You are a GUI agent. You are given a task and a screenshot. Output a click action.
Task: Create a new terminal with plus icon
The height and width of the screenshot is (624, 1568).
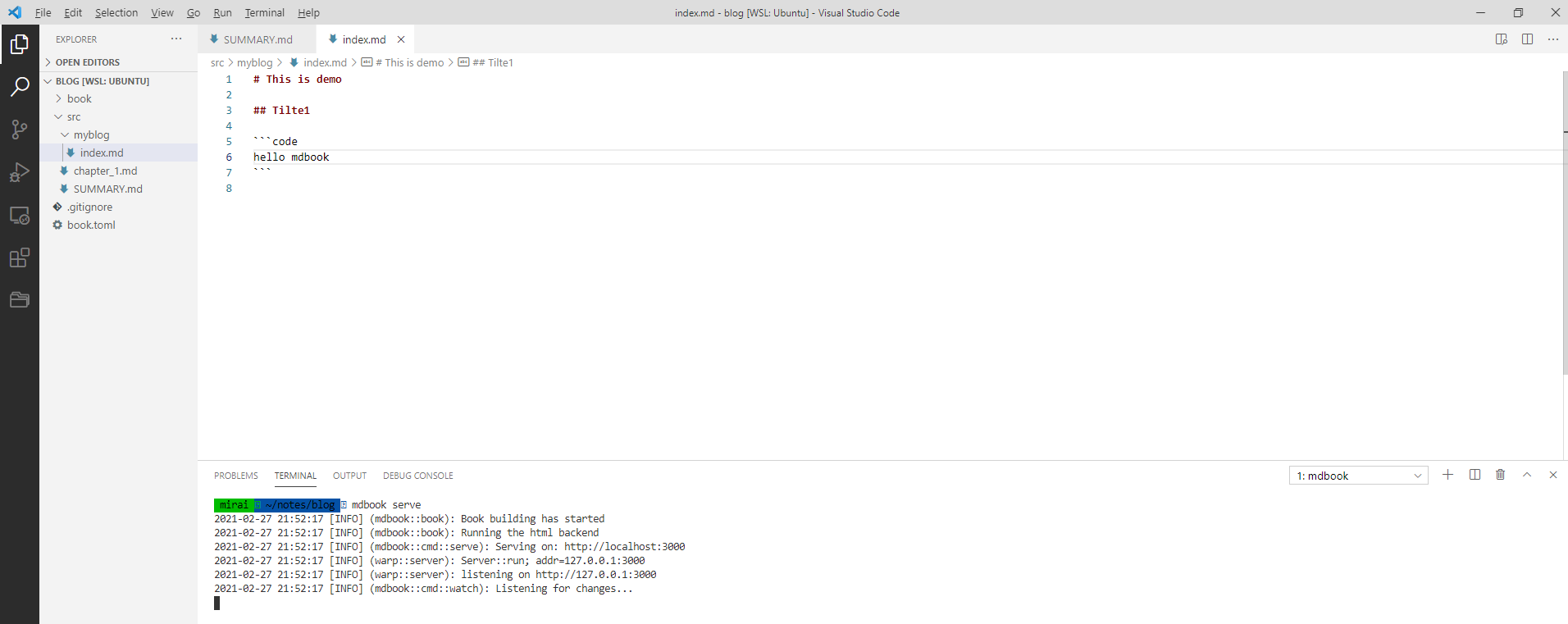1448,475
